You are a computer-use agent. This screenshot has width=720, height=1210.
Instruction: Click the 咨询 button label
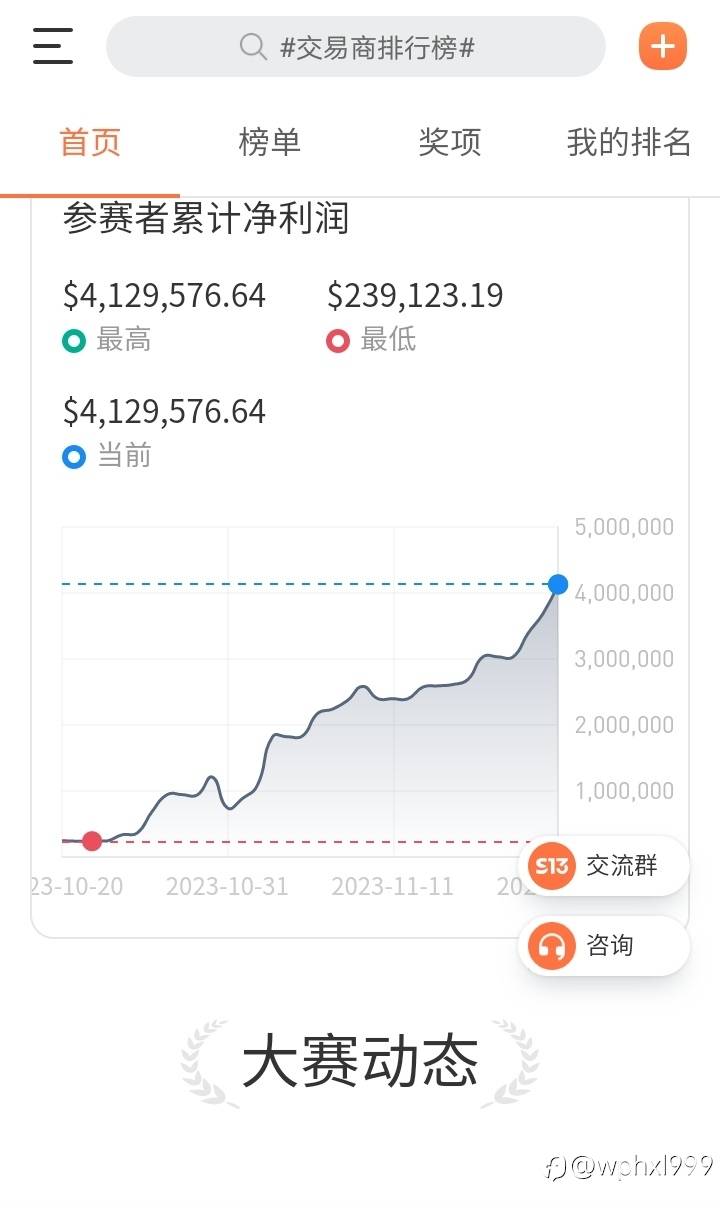pyautogui.click(x=610, y=945)
